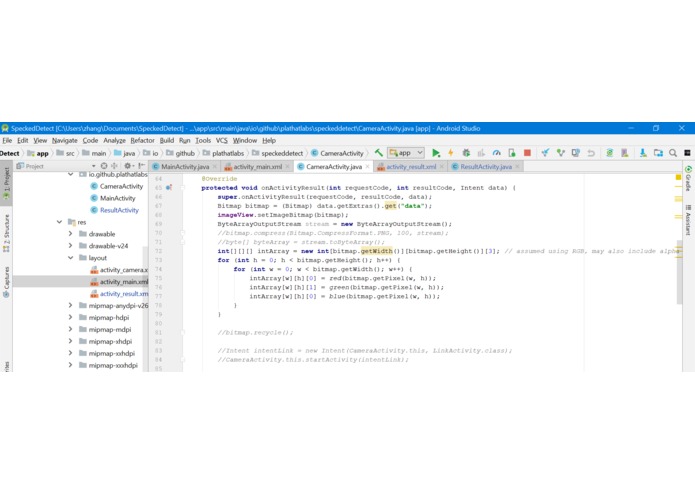Toggle the 2: Structure tool window button
695x494 pixels.
(6, 233)
